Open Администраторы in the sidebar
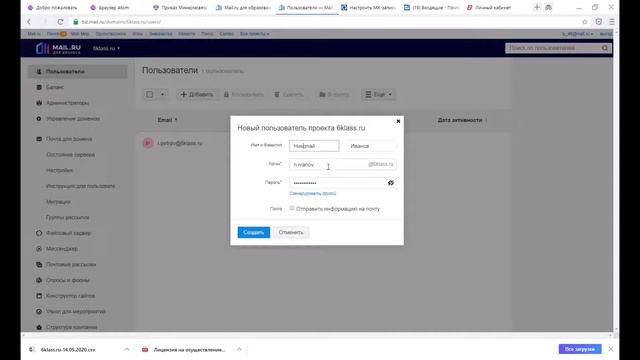The image size is (640, 360). 67,103
